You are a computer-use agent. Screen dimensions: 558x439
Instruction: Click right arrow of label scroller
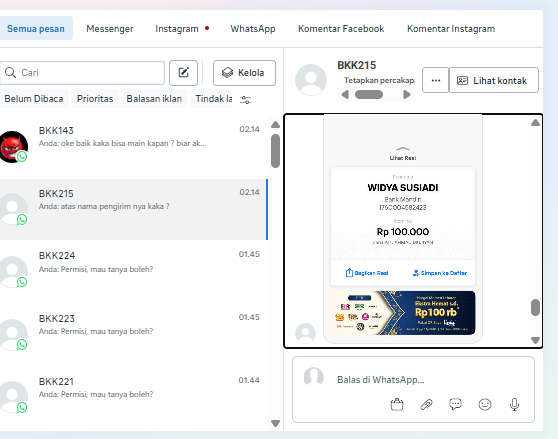pyautogui.click(x=407, y=95)
